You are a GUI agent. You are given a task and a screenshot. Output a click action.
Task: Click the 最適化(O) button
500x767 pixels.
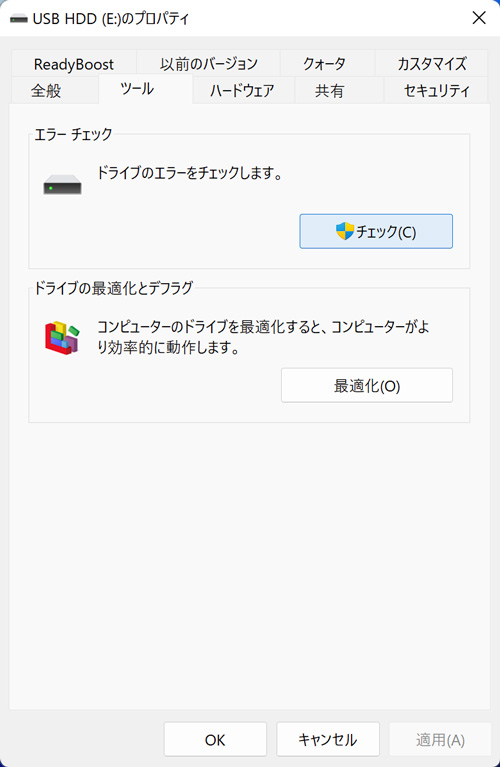pos(367,385)
